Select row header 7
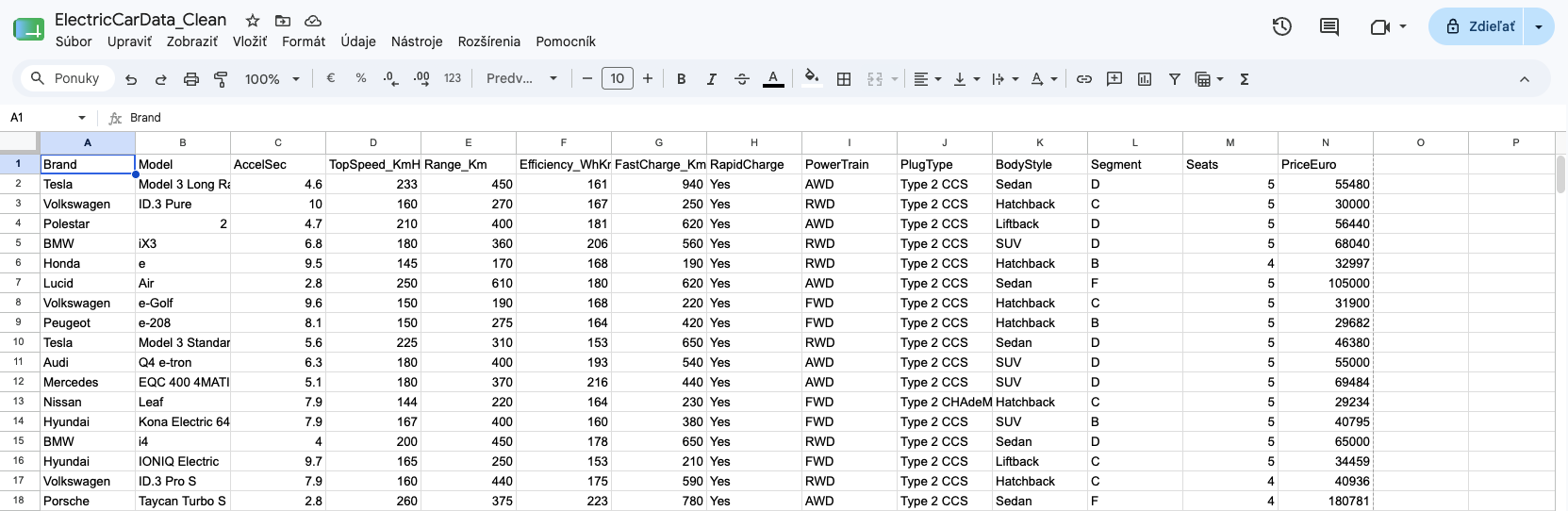1568x511 pixels. [x=19, y=283]
